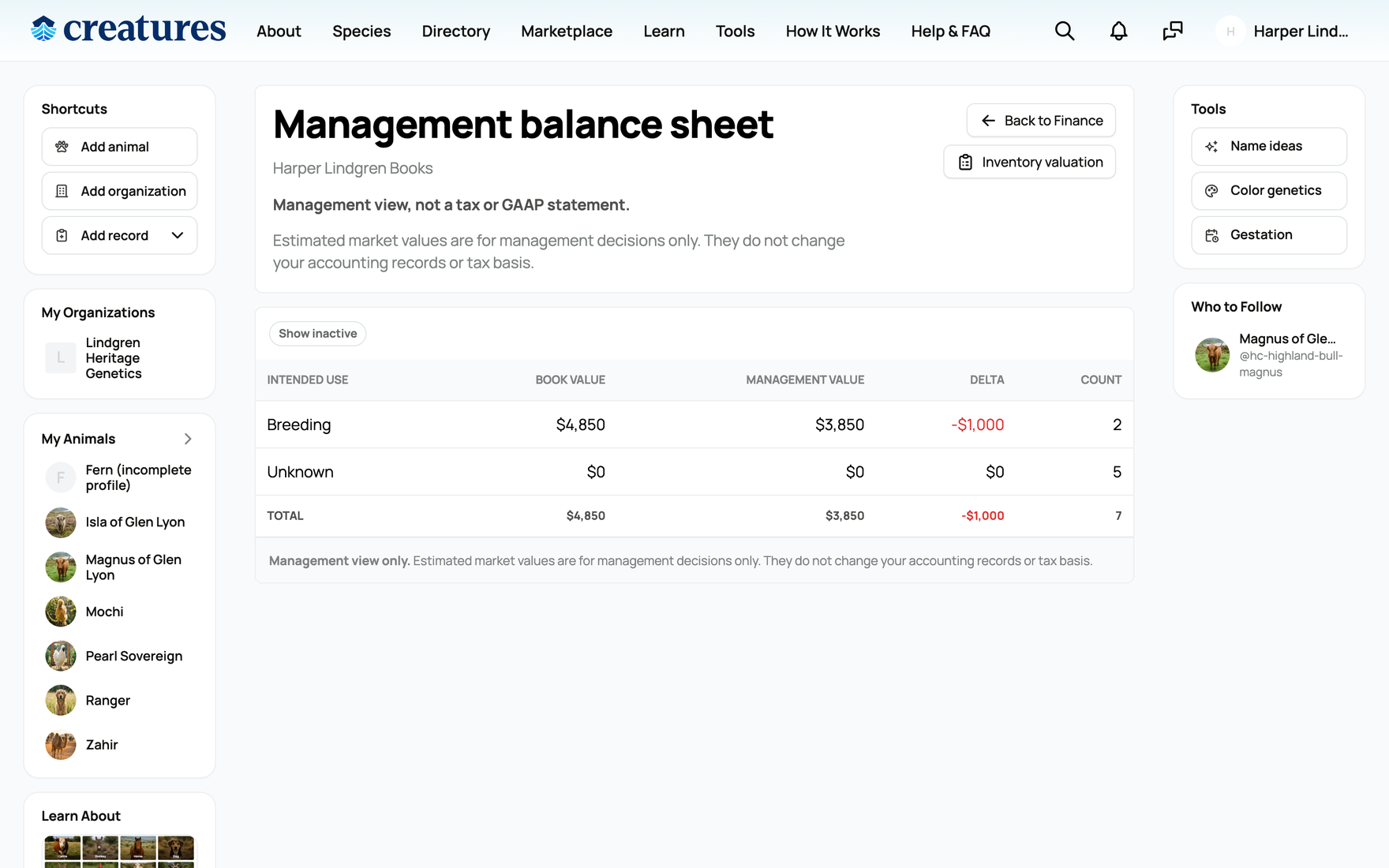Expand My Animals with the chevron
The height and width of the screenshot is (868, 1389).
(188, 439)
